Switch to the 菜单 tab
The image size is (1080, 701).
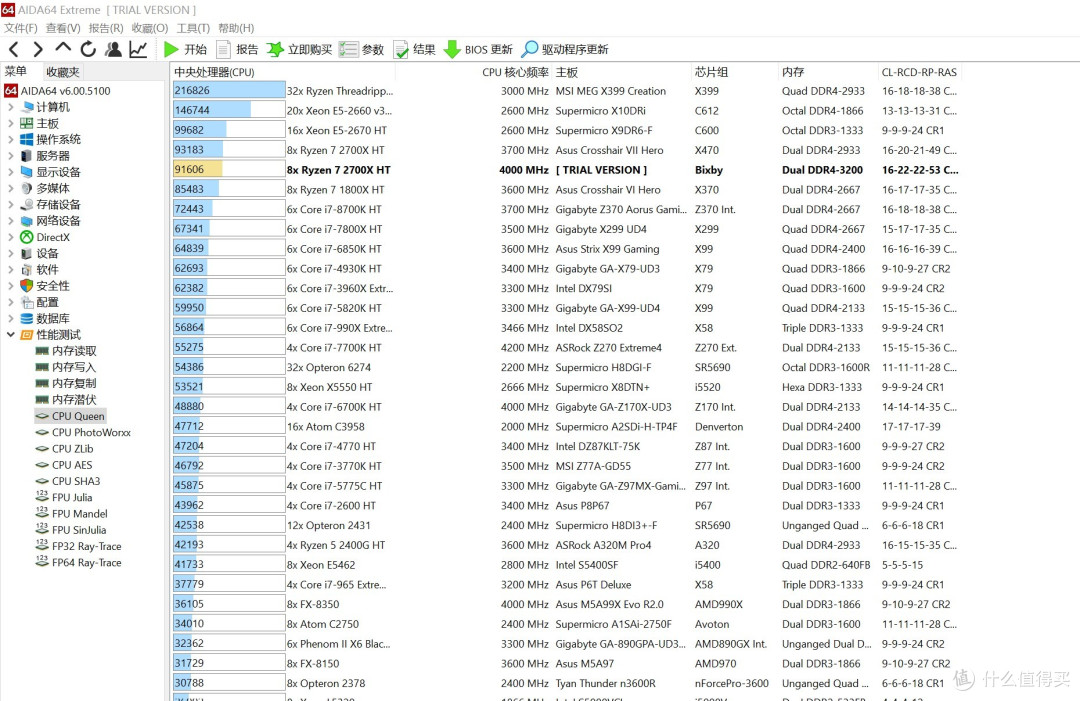click(x=16, y=72)
